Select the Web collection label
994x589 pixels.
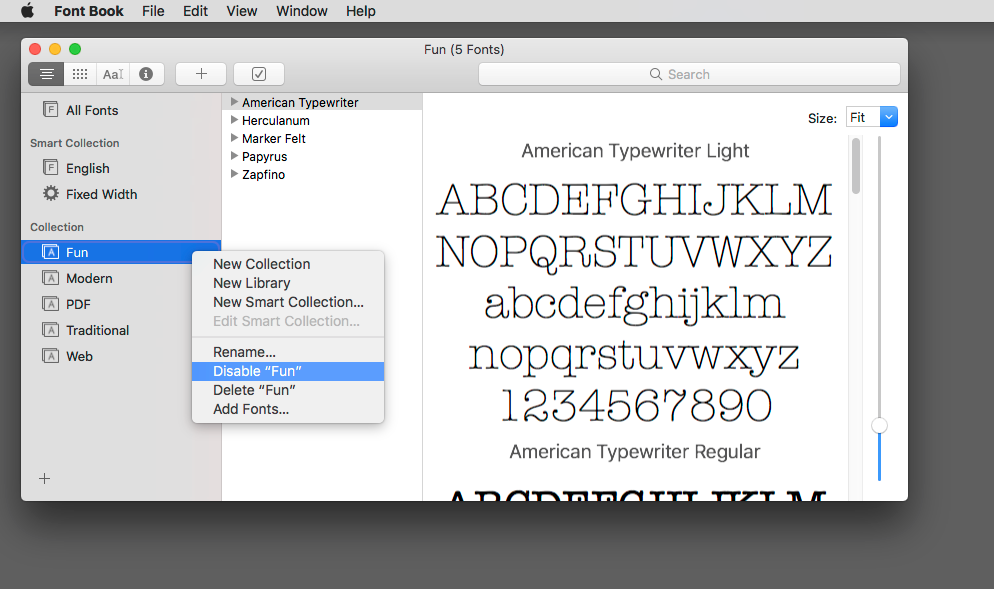pos(79,356)
